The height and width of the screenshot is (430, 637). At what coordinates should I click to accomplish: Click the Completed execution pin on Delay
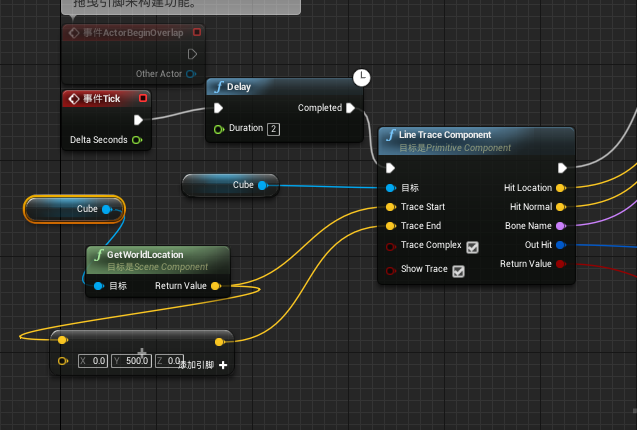pyautogui.click(x=351, y=108)
